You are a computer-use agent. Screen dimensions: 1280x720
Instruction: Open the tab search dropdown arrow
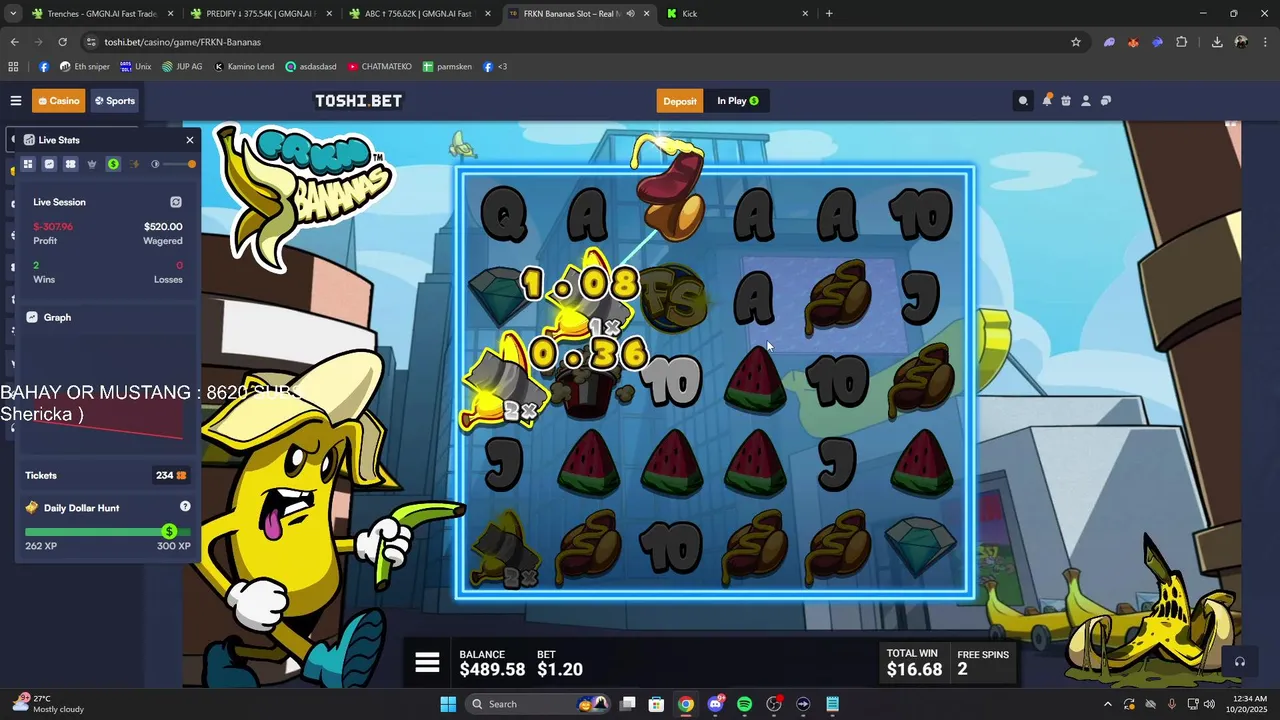point(13,14)
